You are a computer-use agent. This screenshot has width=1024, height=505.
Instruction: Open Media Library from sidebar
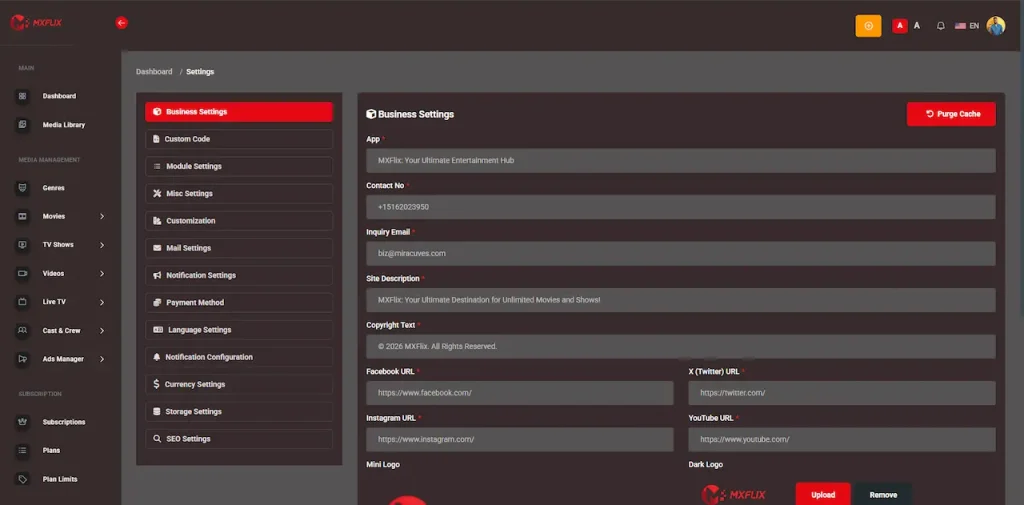point(64,124)
